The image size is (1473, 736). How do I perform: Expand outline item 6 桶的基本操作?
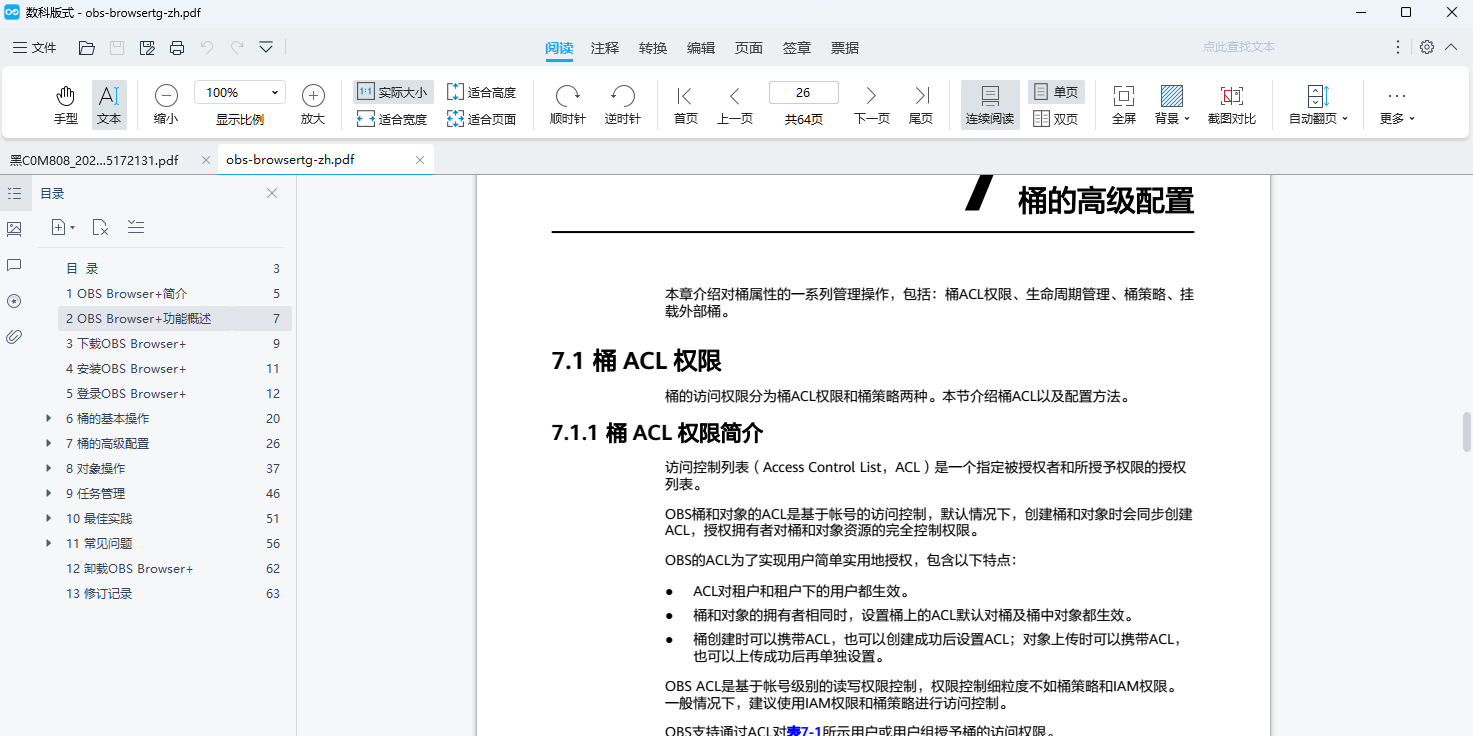coord(48,418)
